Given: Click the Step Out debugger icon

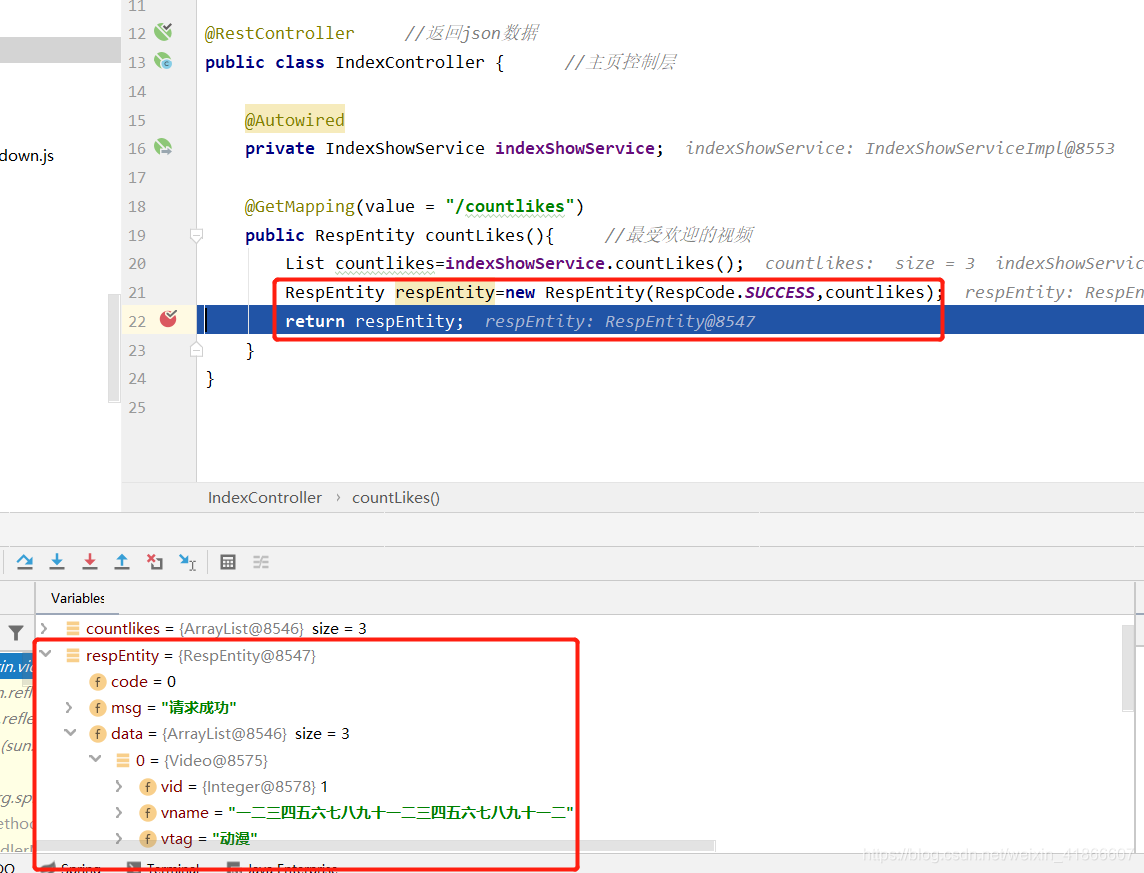Looking at the screenshot, I should [x=122, y=562].
